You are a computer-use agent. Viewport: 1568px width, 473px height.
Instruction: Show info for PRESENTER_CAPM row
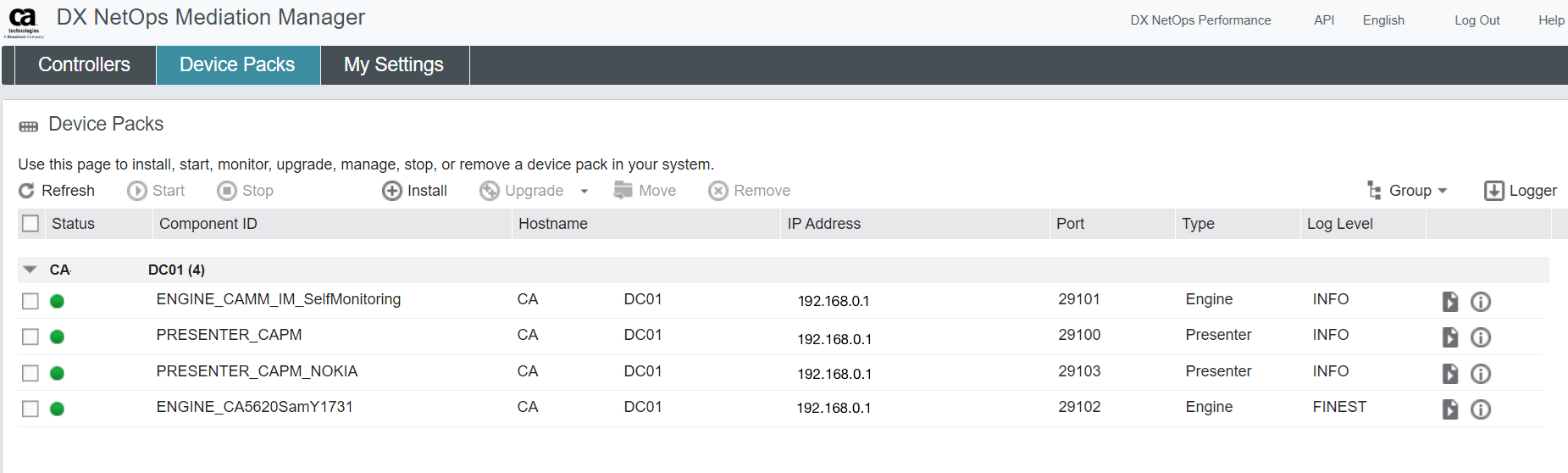pos(1481,337)
